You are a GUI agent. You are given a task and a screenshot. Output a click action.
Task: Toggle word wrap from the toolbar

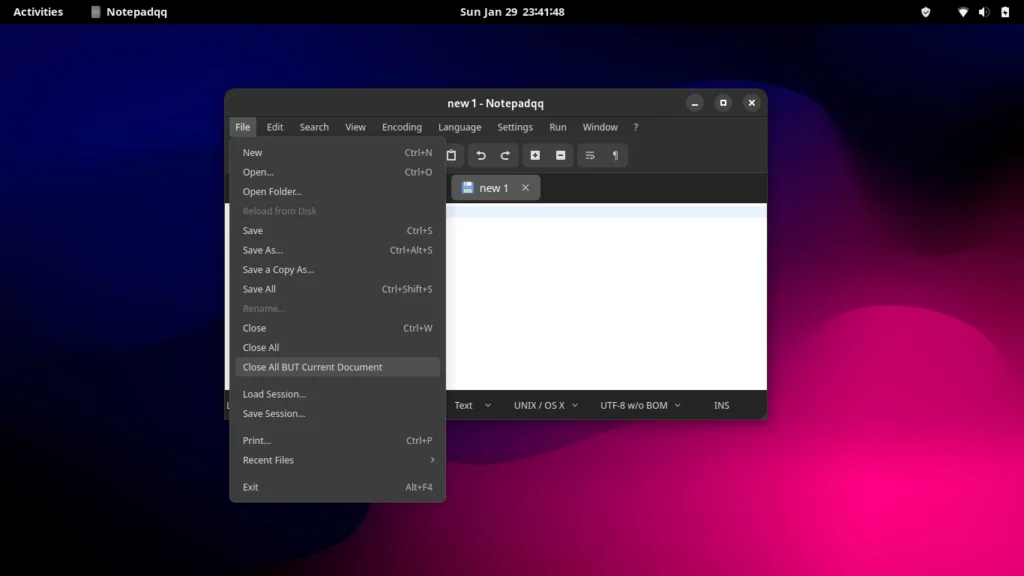(589, 155)
